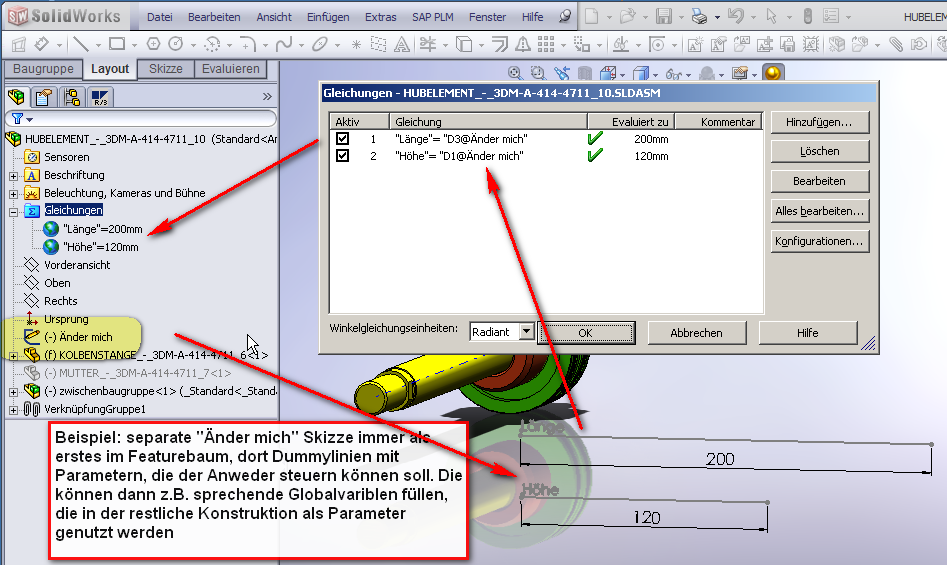Open the View Orientation dropdown arrow
Image resolution: width=947 pixels, height=565 pixels.
621,75
